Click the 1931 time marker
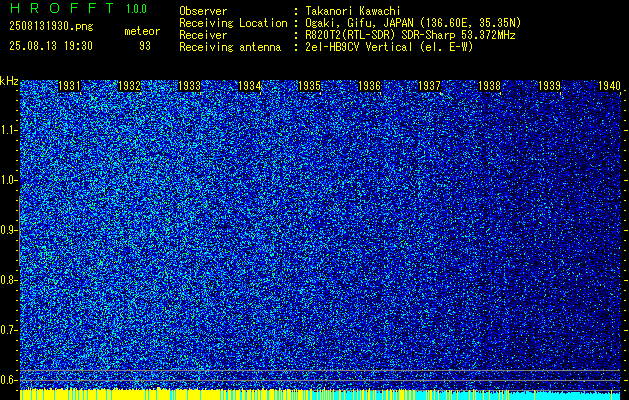This screenshot has height=400, width=629. point(69,86)
